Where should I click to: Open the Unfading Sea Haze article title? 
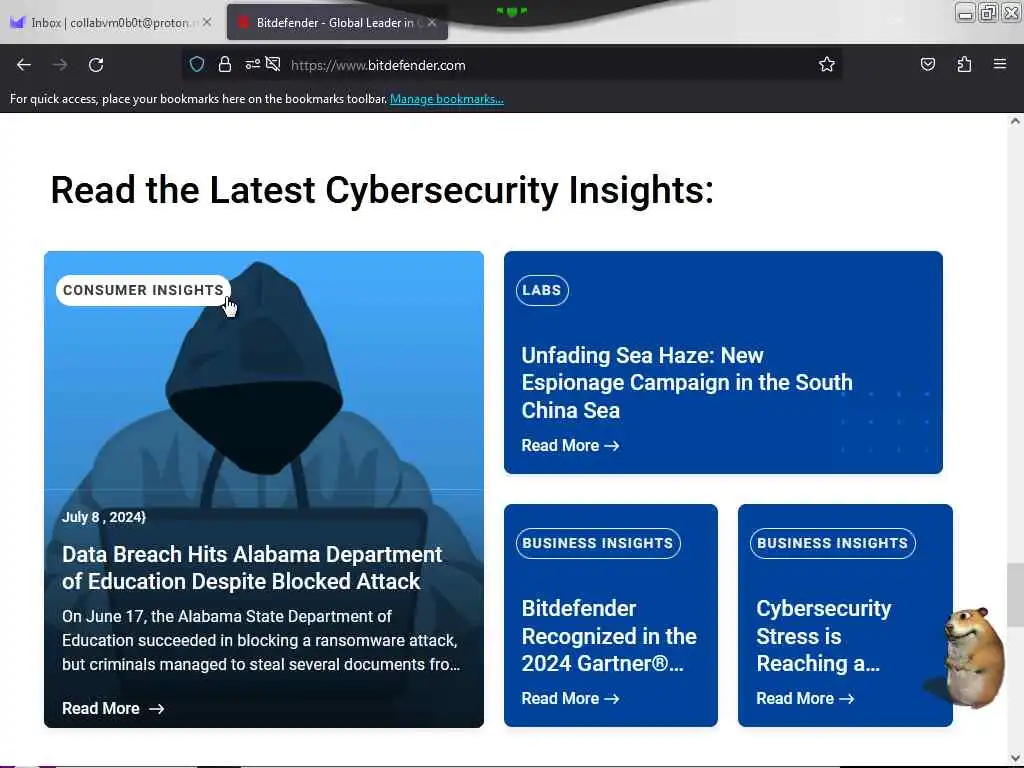(687, 383)
